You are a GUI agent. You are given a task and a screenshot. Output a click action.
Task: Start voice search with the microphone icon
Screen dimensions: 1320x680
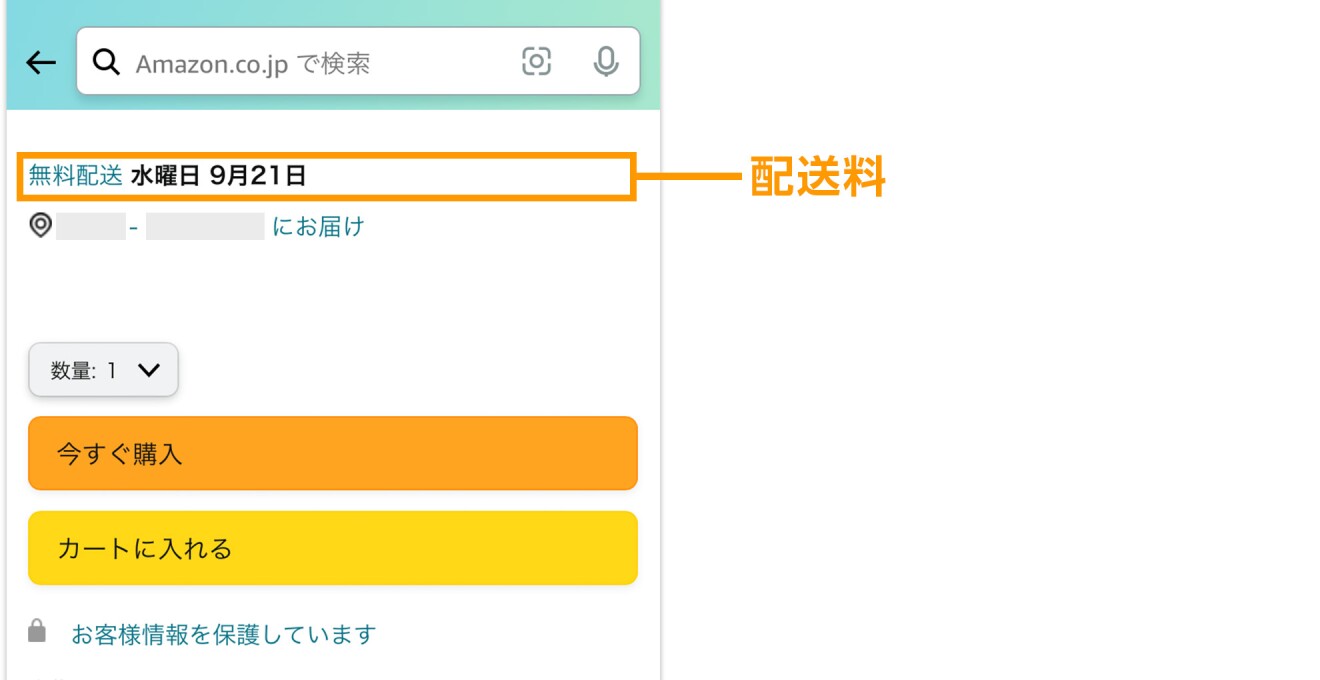point(605,62)
